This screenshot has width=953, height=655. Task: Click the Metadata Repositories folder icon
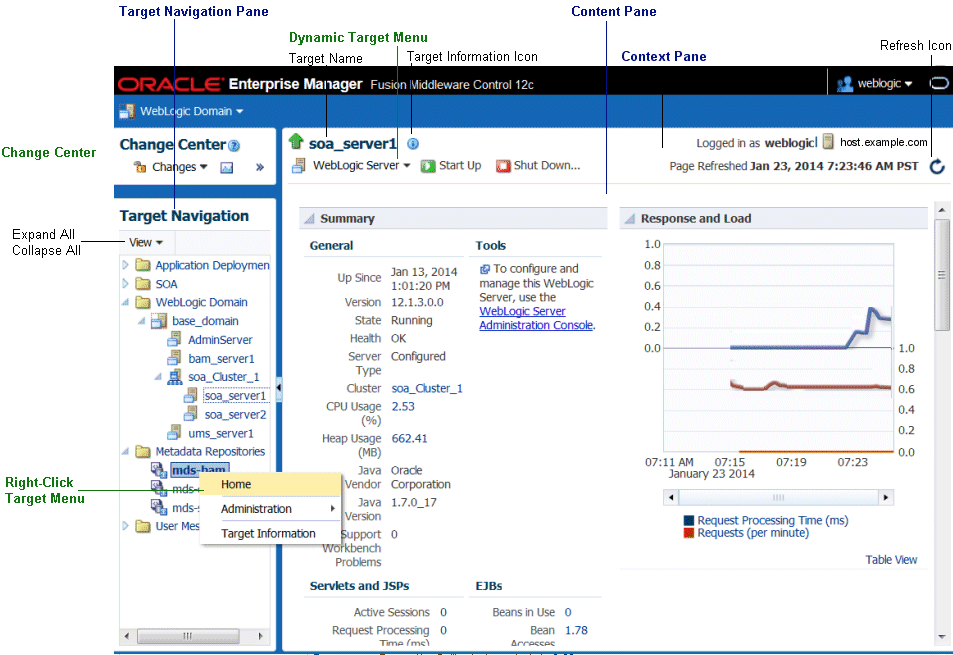(x=143, y=451)
